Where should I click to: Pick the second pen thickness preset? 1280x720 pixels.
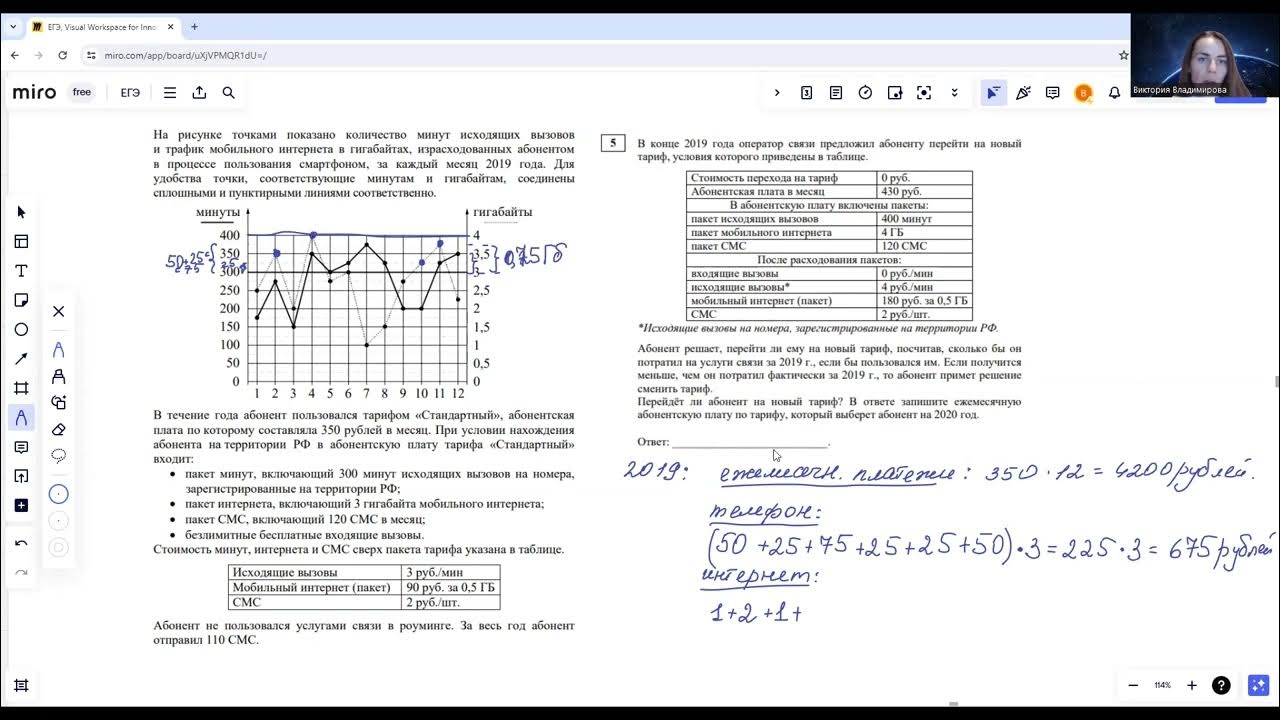pyautogui.click(x=58, y=521)
